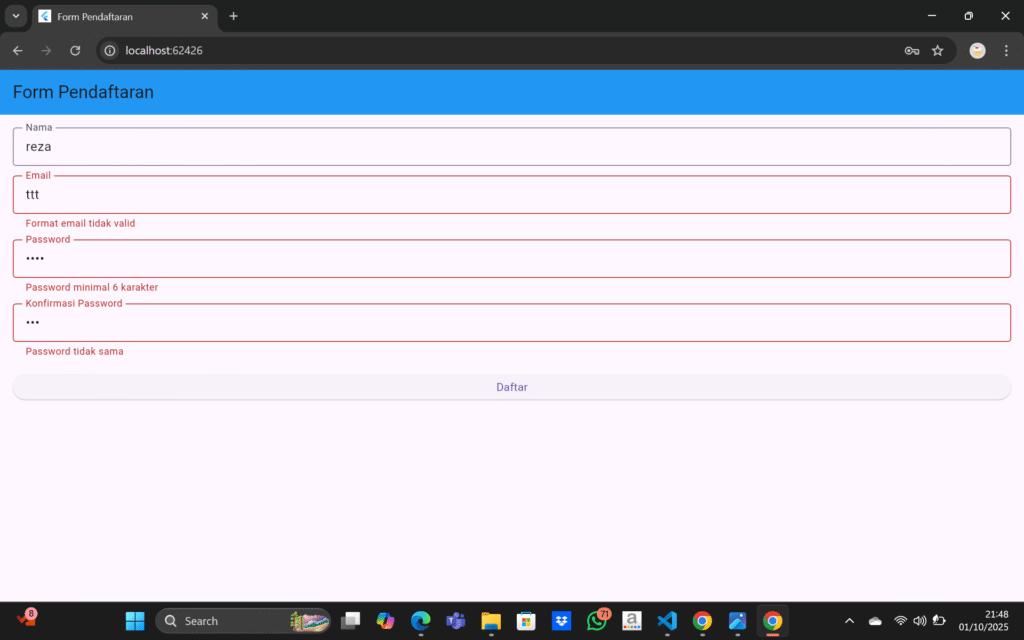1024x640 pixels.
Task: Reload the page with the refresh icon
Action: coord(75,51)
